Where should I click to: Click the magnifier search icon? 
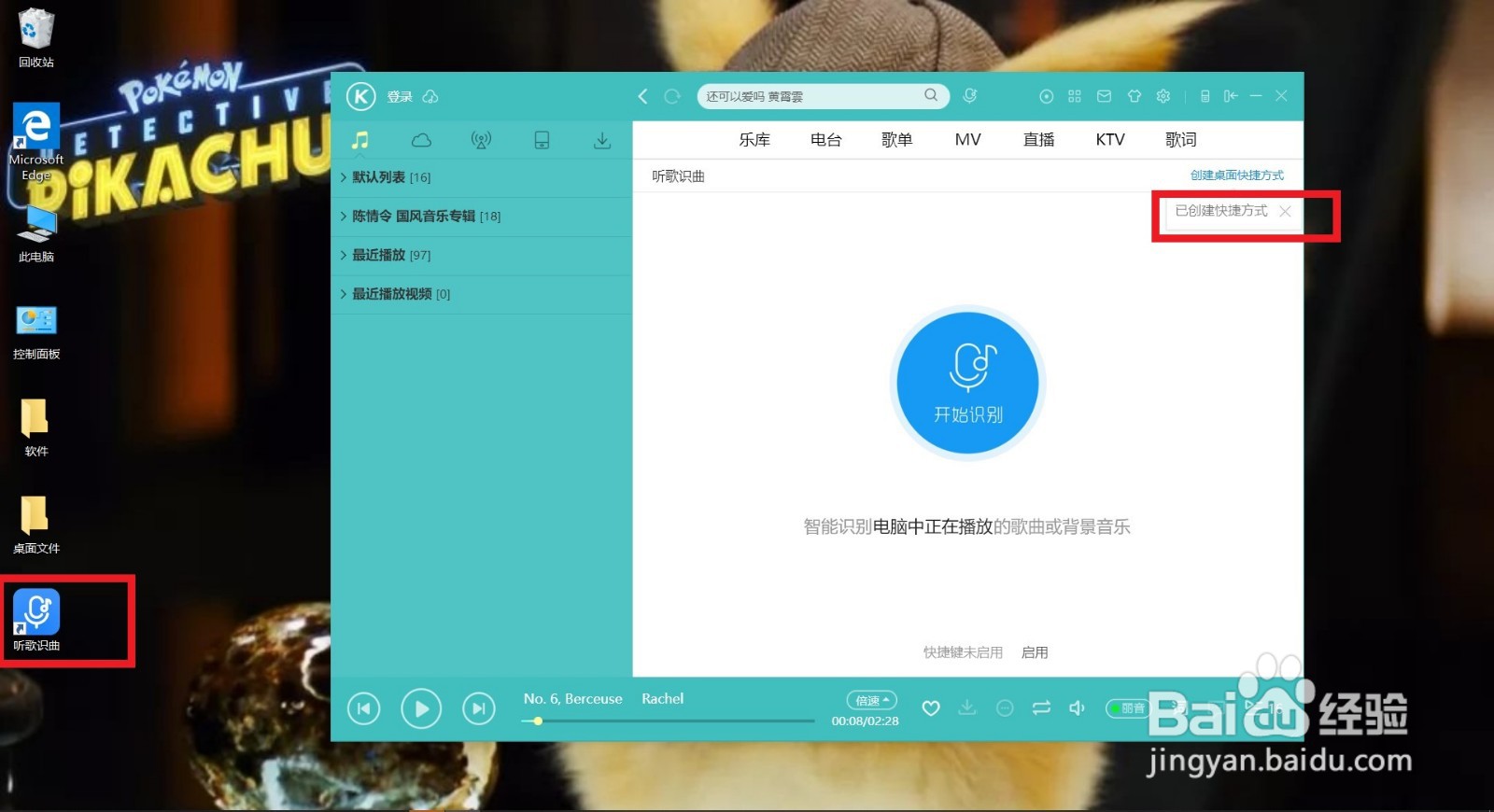coord(931,95)
